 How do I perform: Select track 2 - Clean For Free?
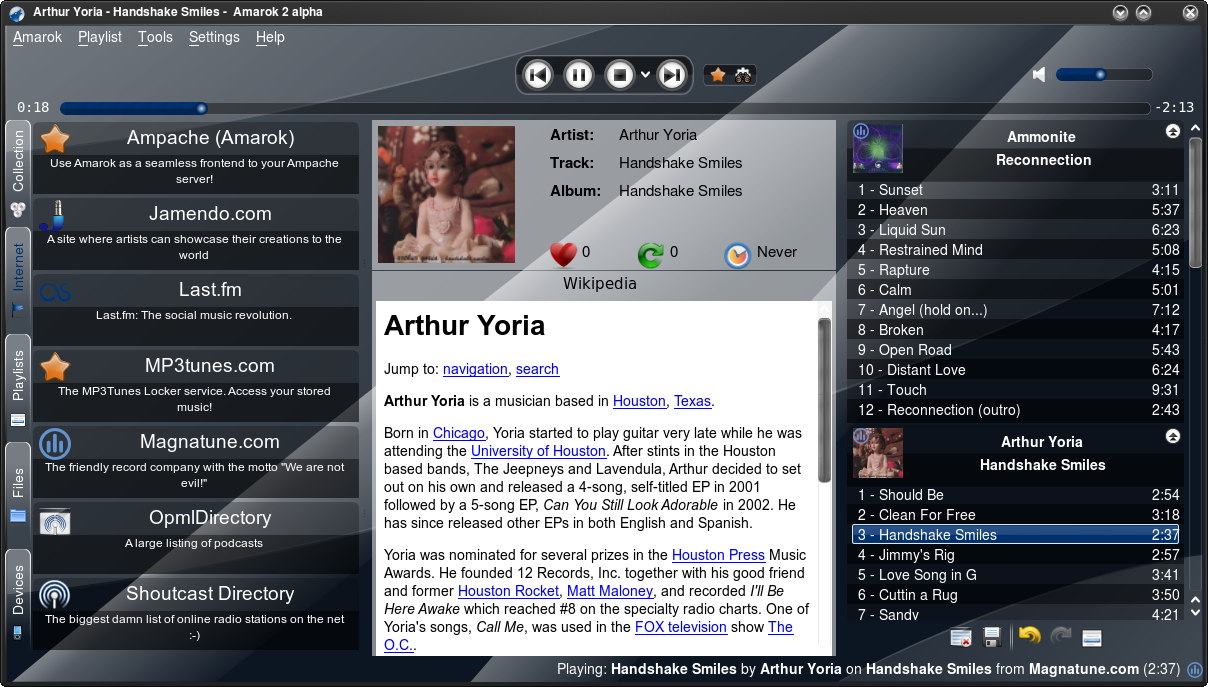[x=1016, y=515]
